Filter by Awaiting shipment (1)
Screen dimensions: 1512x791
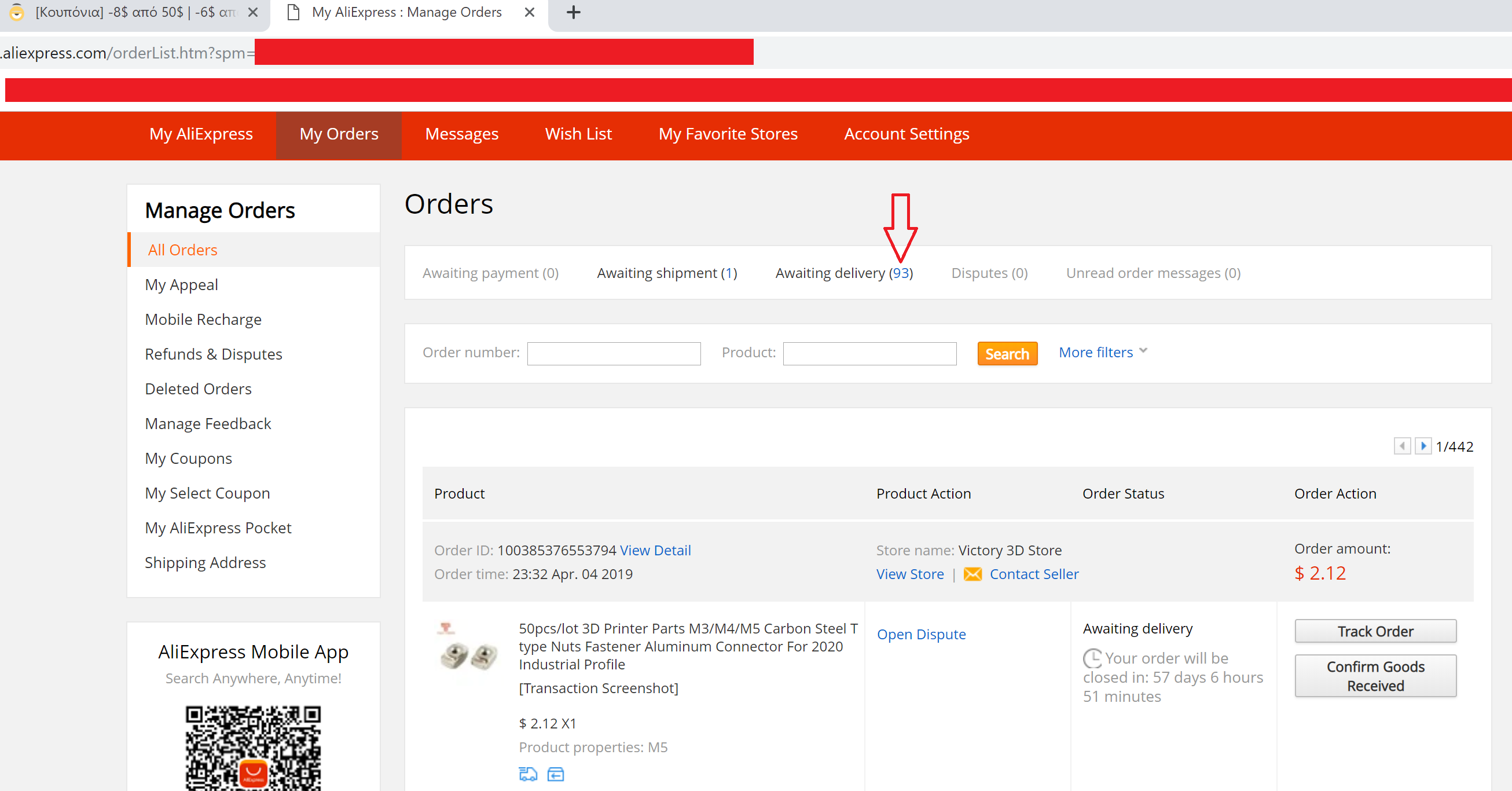pos(667,273)
